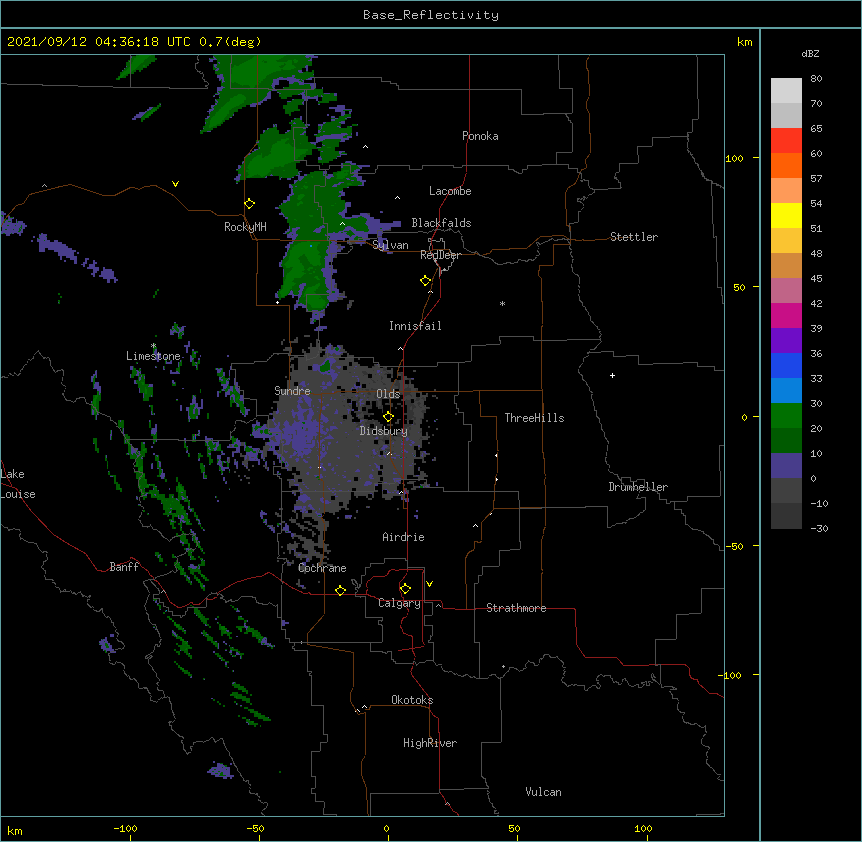
Task: Select the magenta 39-42 dBZ legend swatch
Action: pos(786,315)
